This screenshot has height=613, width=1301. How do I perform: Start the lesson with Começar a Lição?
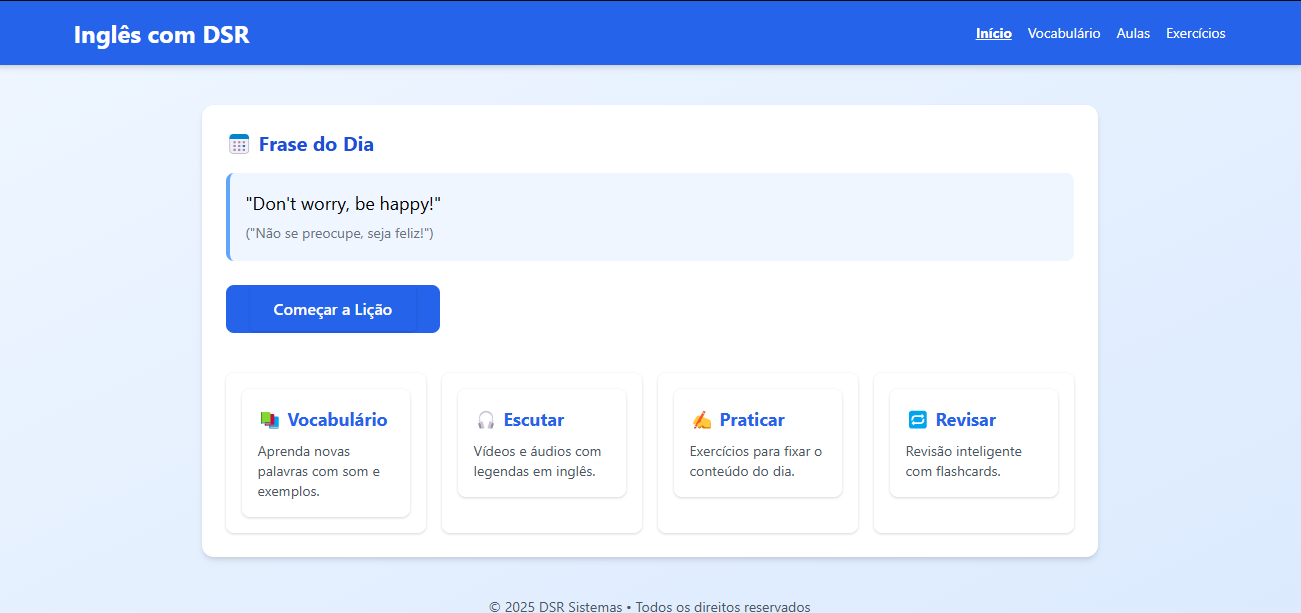(333, 309)
